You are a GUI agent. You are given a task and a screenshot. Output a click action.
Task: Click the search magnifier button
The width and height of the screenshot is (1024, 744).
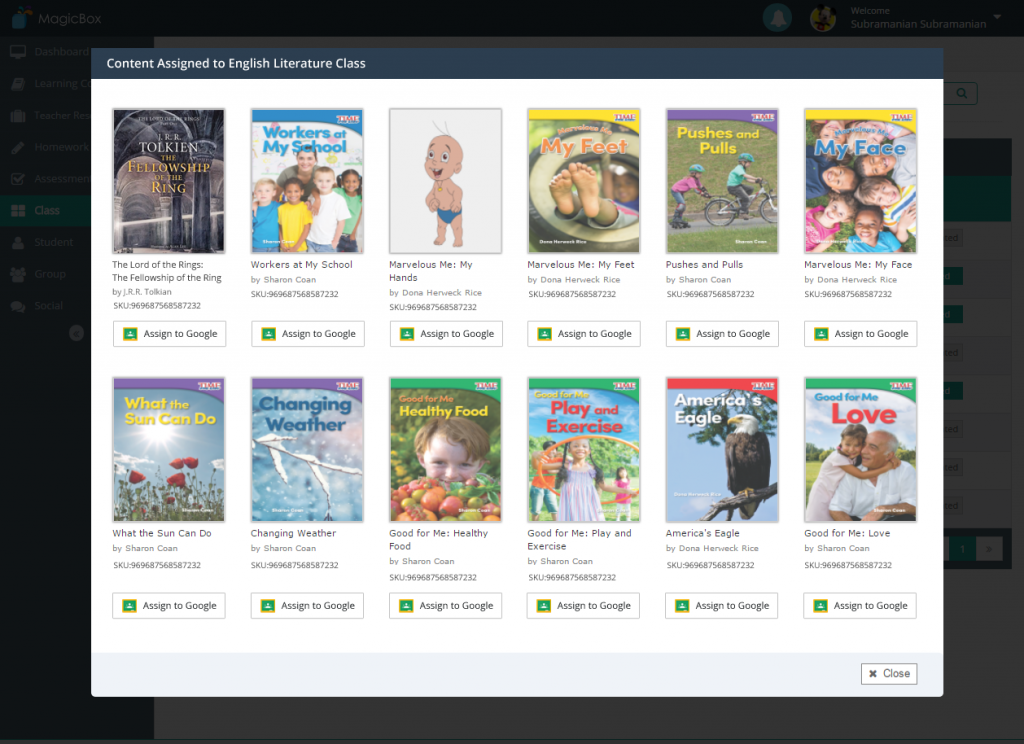click(961, 93)
